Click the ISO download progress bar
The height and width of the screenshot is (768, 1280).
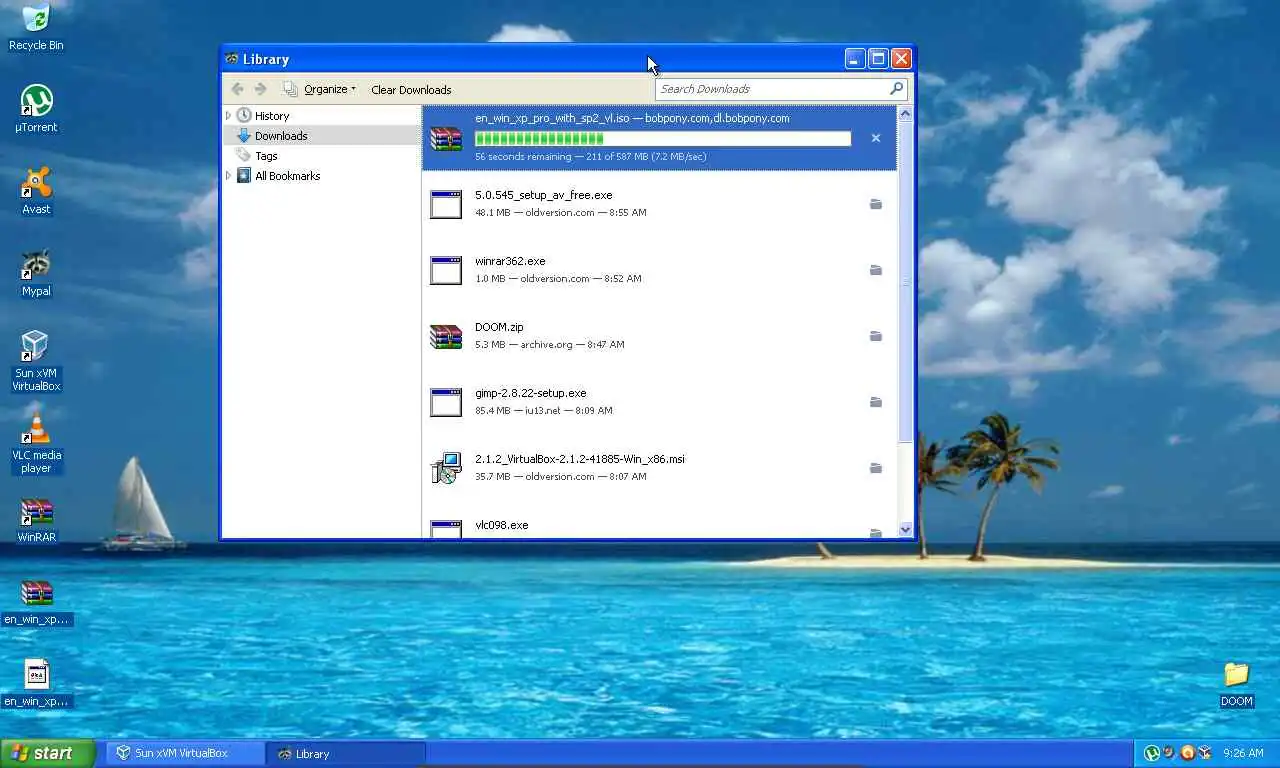click(663, 139)
